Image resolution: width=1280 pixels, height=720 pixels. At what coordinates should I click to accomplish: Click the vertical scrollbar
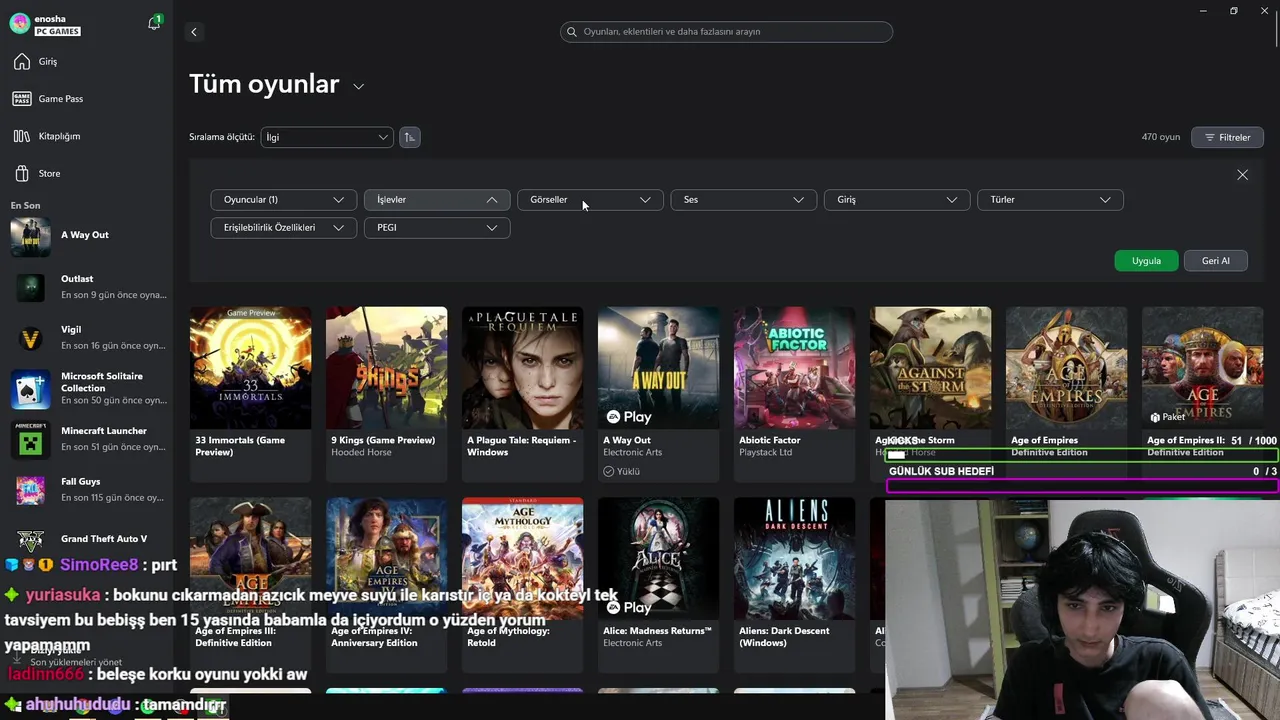1276,30
